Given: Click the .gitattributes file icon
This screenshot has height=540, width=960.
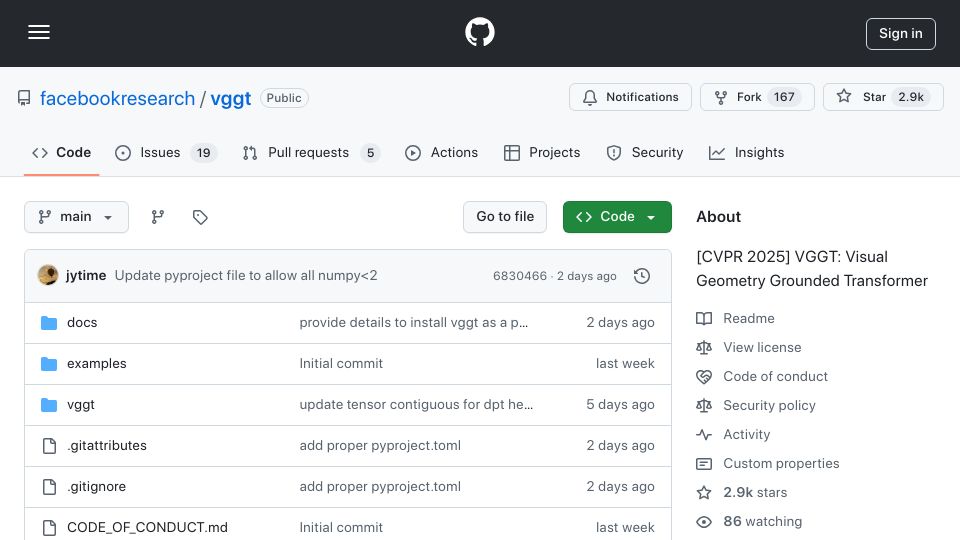Looking at the screenshot, I should pyautogui.click(x=50, y=446).
